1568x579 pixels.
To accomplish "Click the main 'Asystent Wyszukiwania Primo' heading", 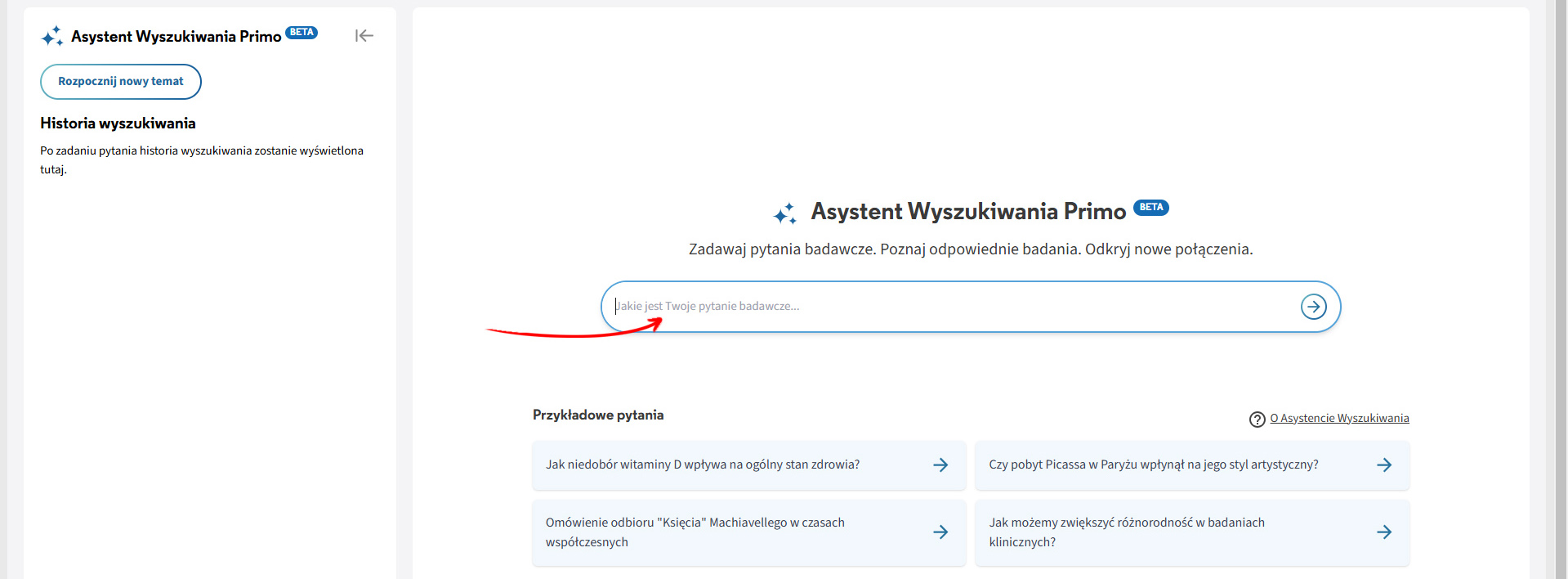I will pos(967,212).
